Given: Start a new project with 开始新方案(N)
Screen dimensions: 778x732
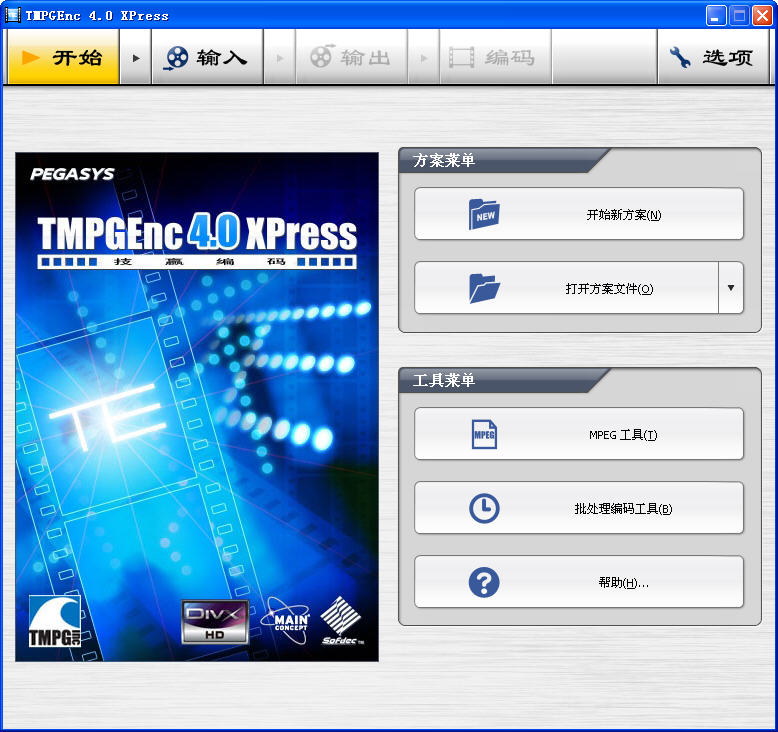Looking at the screenshot, I should (x=579, y=214).
